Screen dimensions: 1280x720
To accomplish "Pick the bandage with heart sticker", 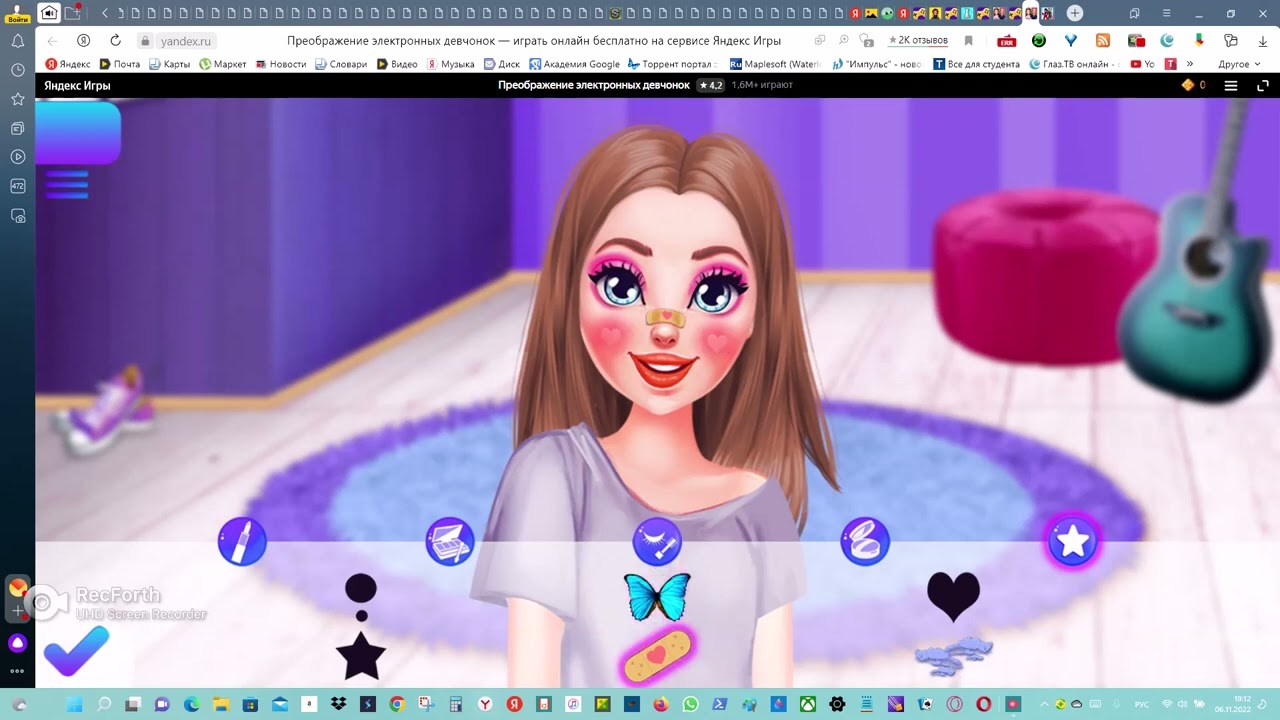I will point(657,656).
